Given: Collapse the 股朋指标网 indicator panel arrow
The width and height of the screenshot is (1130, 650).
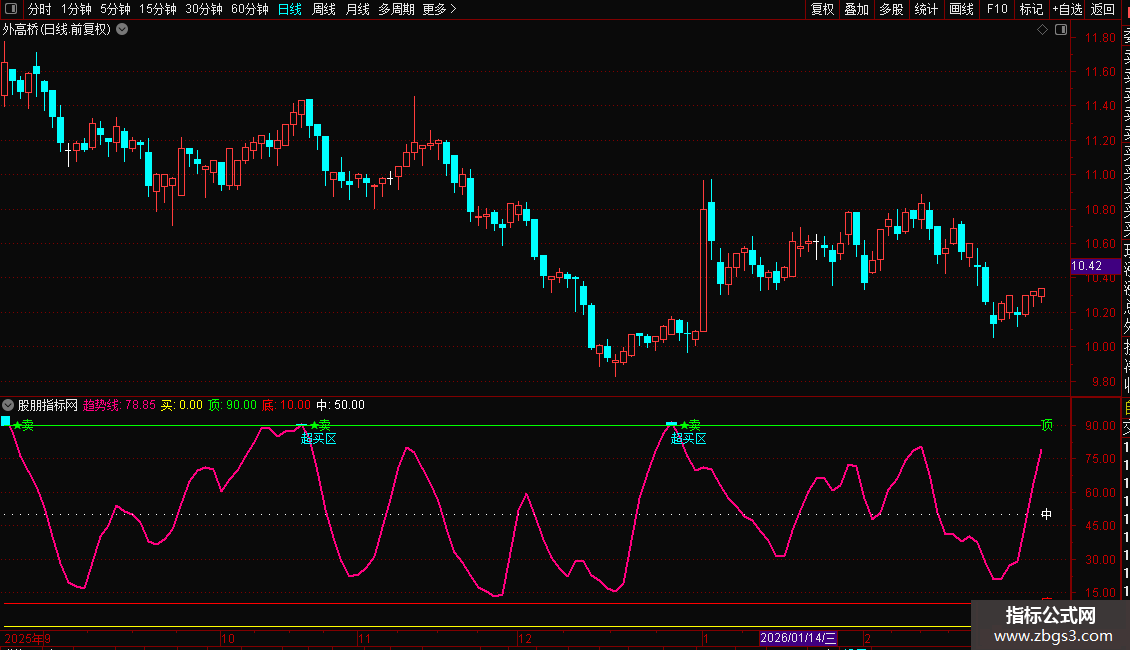Looking at the screenshot, I should pyautogui.click(x=8, y=405).
